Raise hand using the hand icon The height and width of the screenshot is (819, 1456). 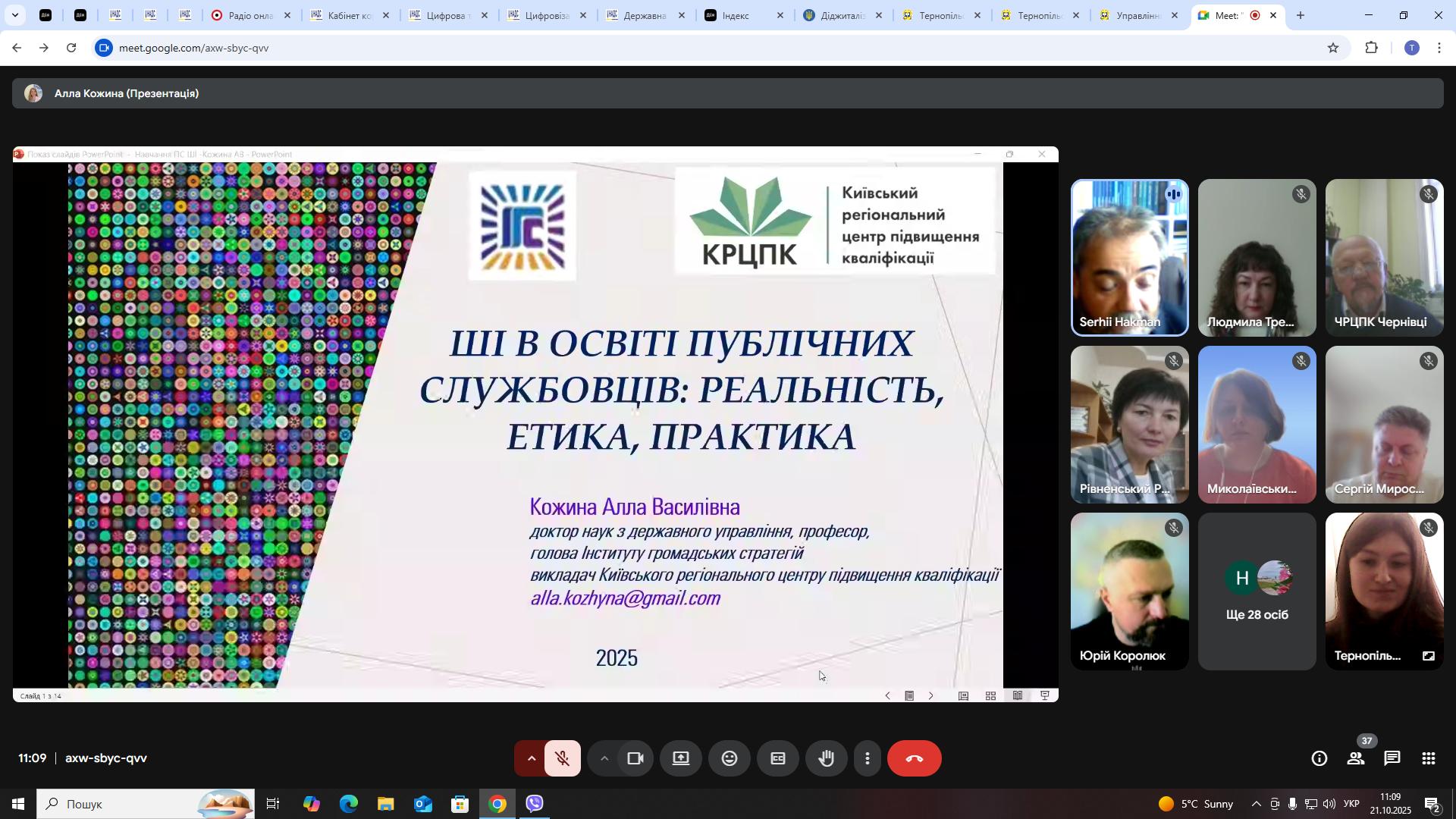(827, 759)
